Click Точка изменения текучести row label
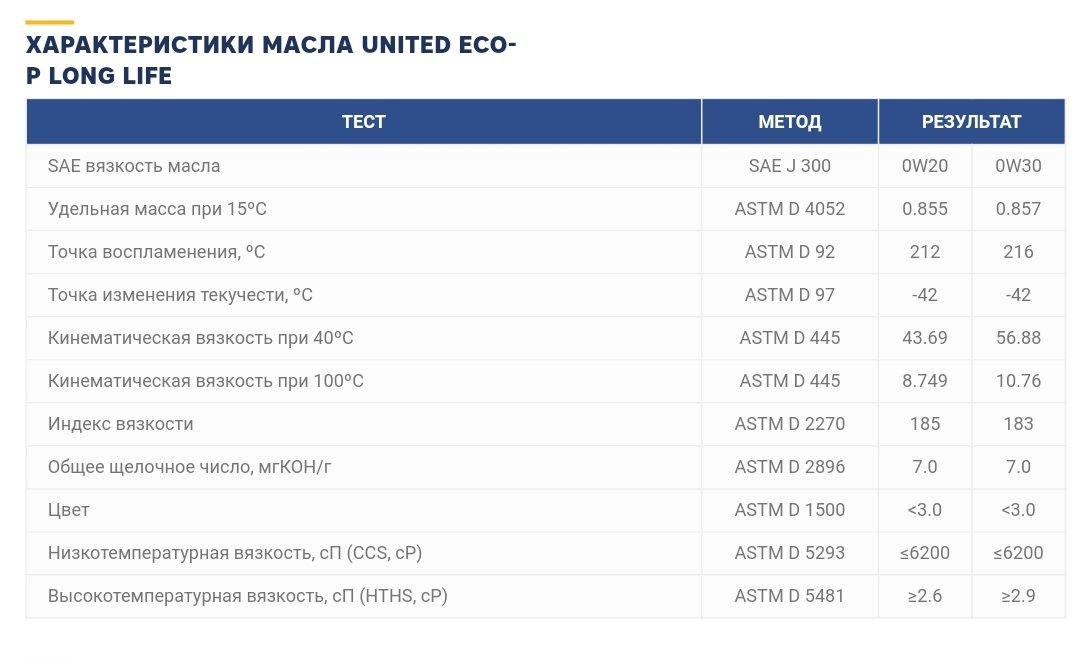This screenshot has height=657, width=1080. tap(180, 295)
